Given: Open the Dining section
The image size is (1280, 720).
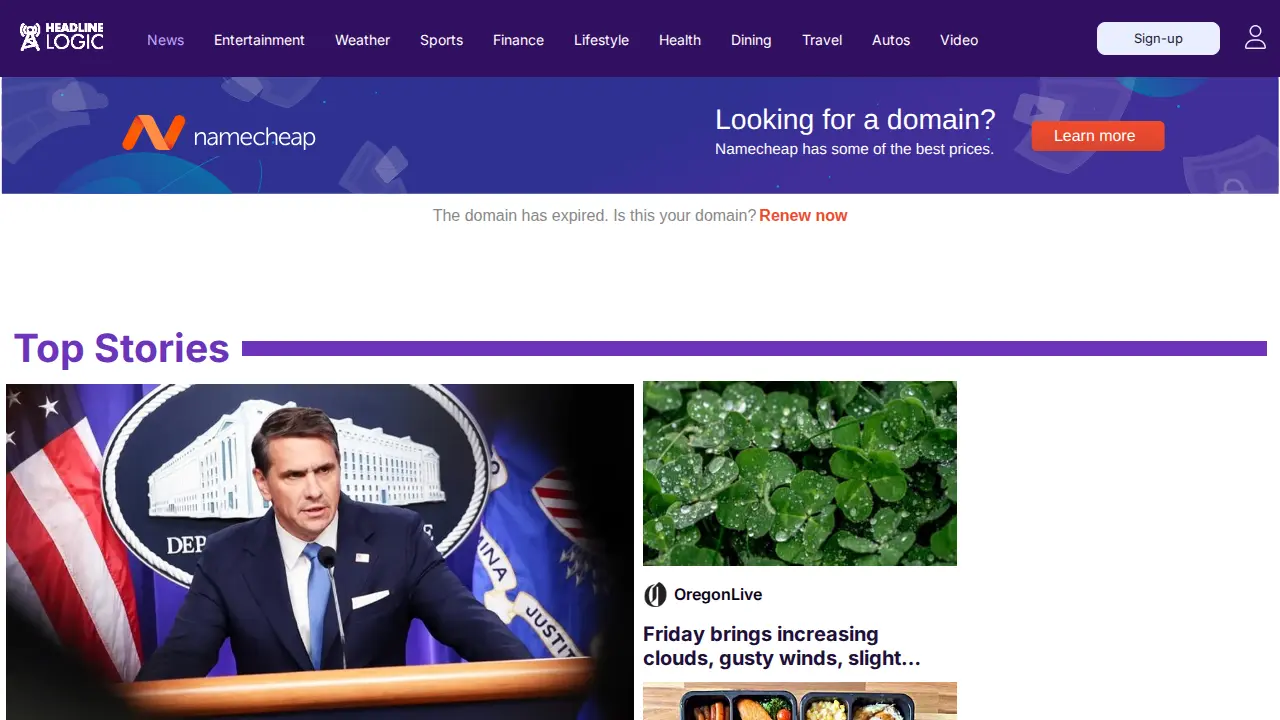Looking at the screenshot, I should coord(751,40).
